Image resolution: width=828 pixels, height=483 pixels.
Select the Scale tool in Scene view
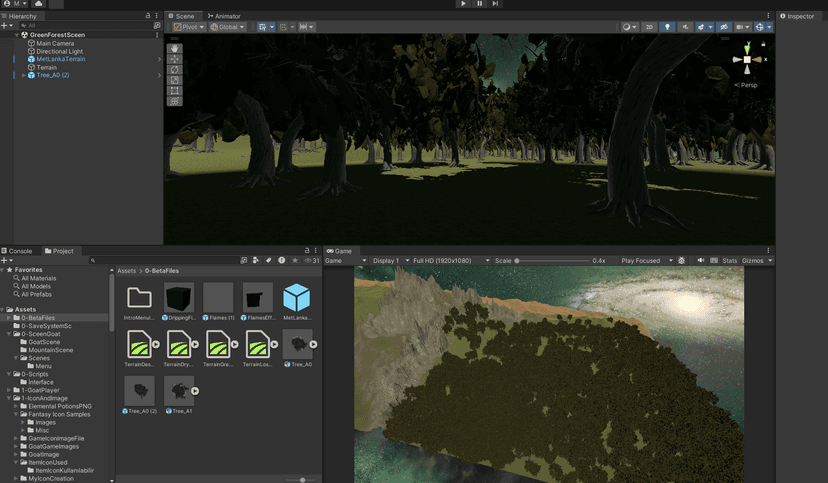pyautogui.click(x=175, y=80)
